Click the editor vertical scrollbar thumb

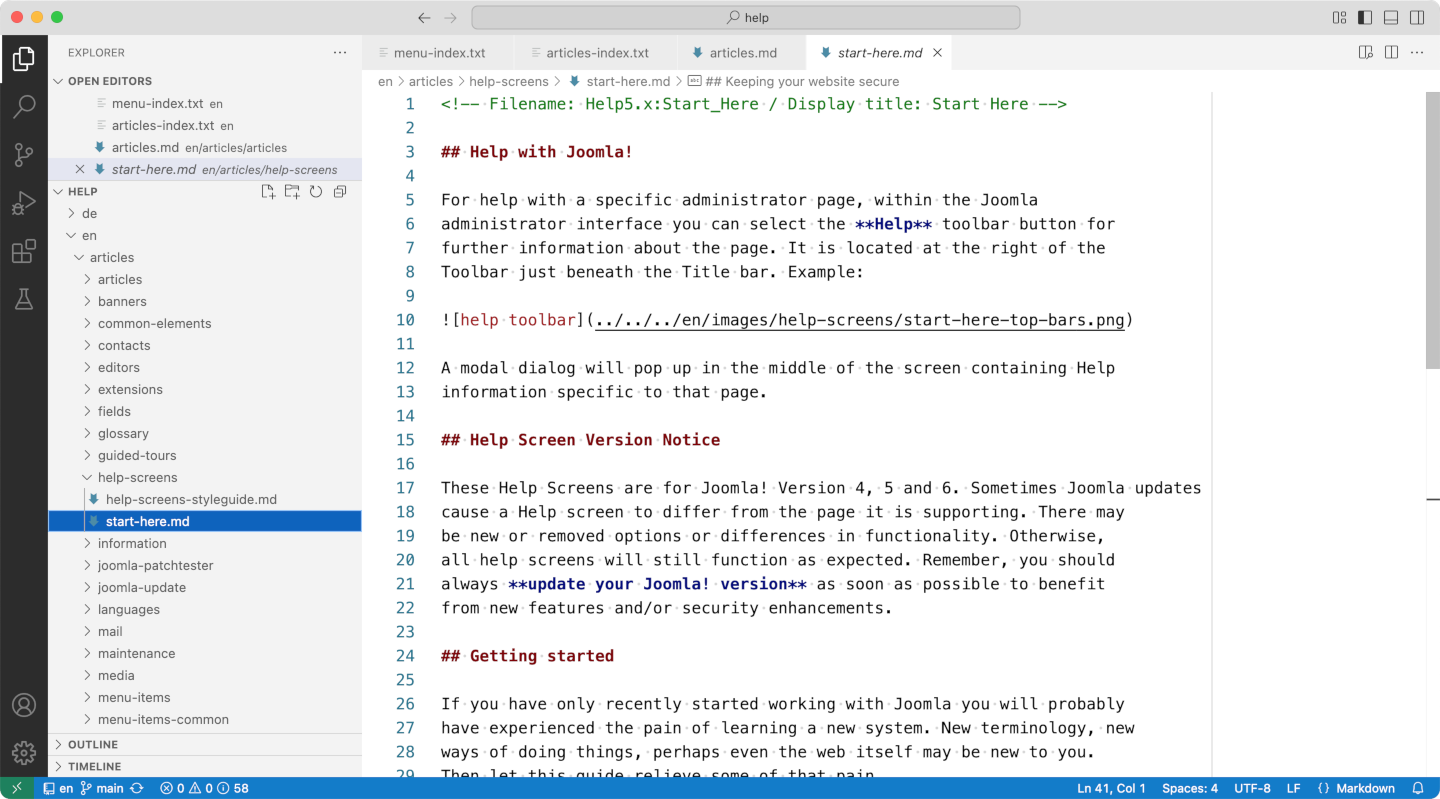[x=1432, y=230]
